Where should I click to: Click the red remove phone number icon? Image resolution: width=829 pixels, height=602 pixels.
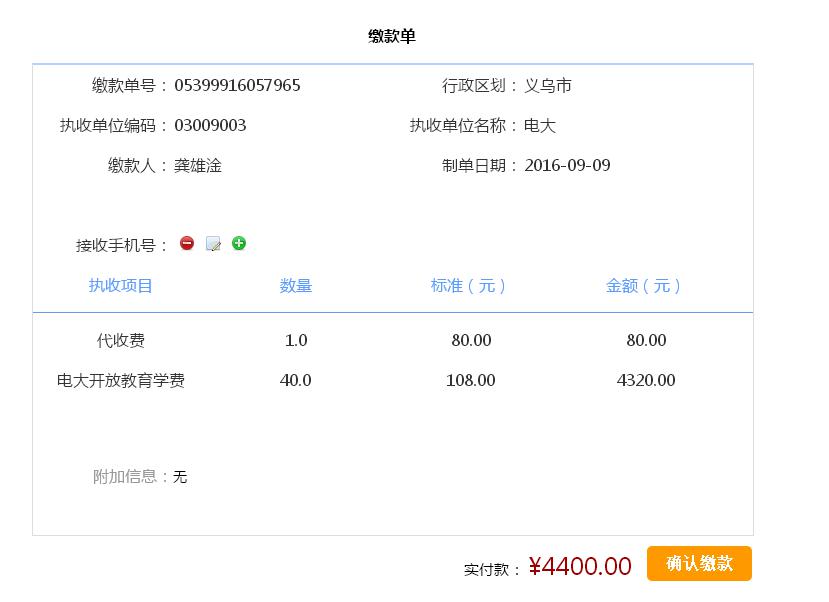click(x=187, y=243)
